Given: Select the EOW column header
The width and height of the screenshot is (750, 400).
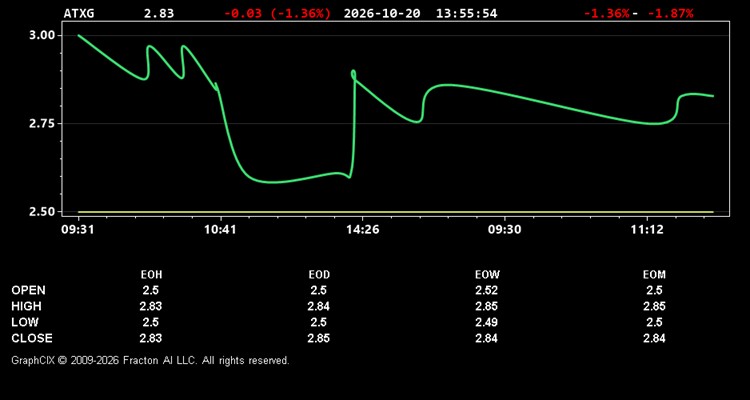Looking at the screenshot, I should pyautogui.click(x=487, y=275).
